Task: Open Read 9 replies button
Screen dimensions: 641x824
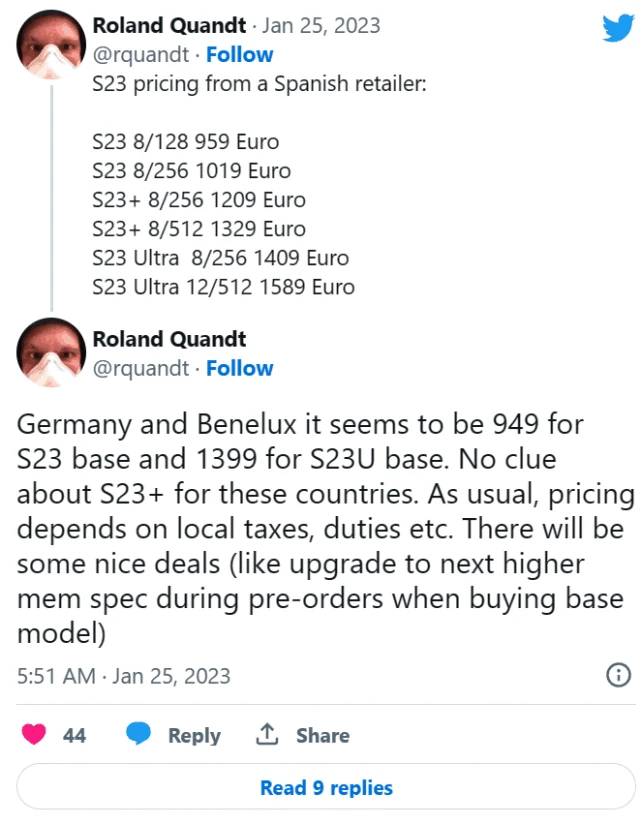Action: (x=326, y=787)
